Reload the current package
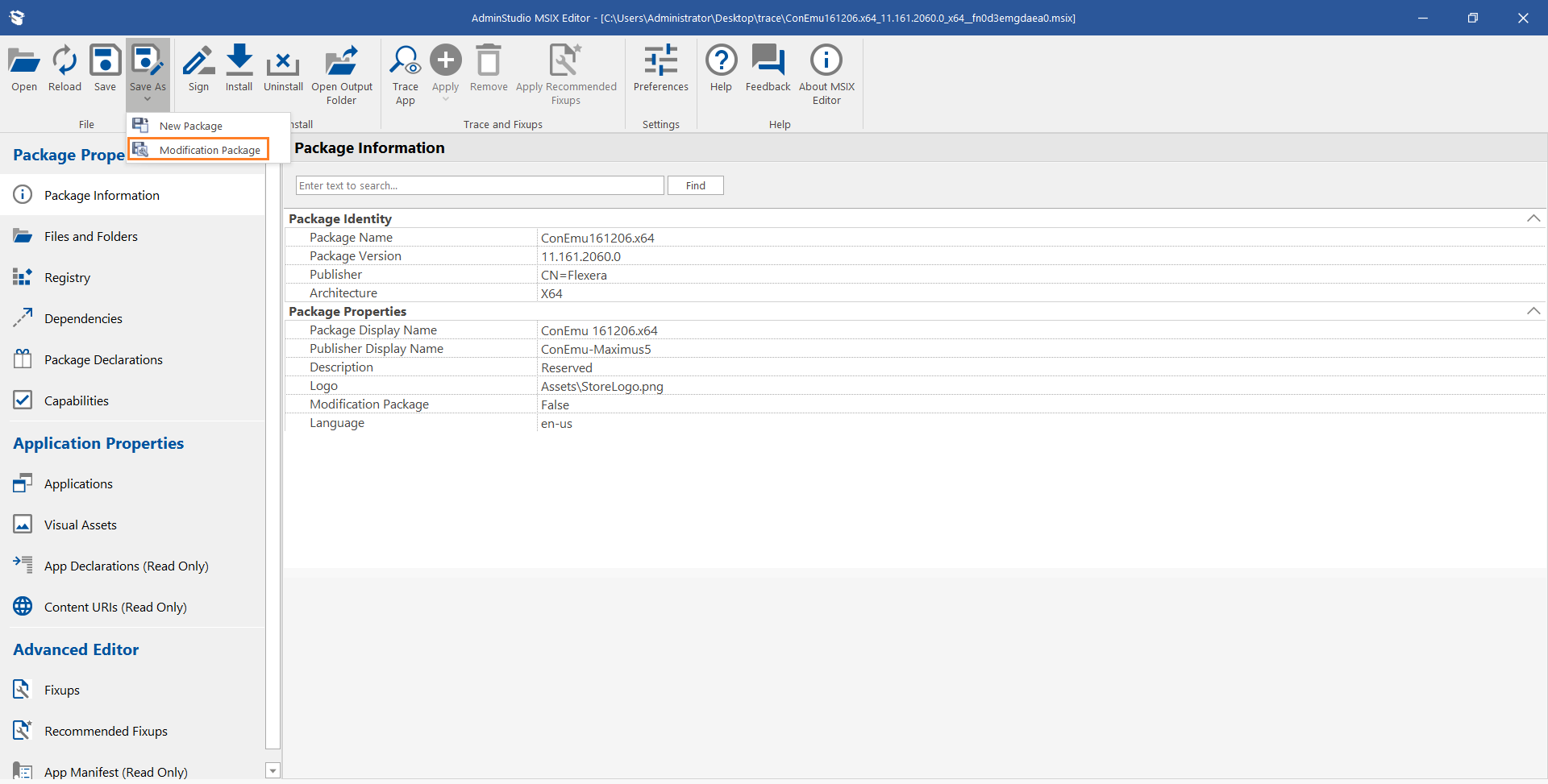The width and height of the screenshot is (1548, 784). 64,61
